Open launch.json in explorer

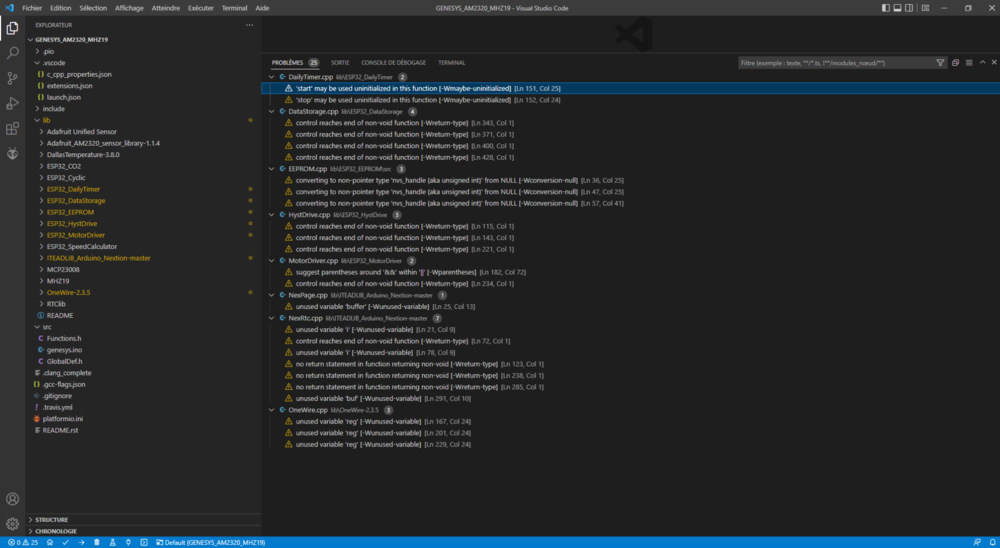[x=63, y=97]
